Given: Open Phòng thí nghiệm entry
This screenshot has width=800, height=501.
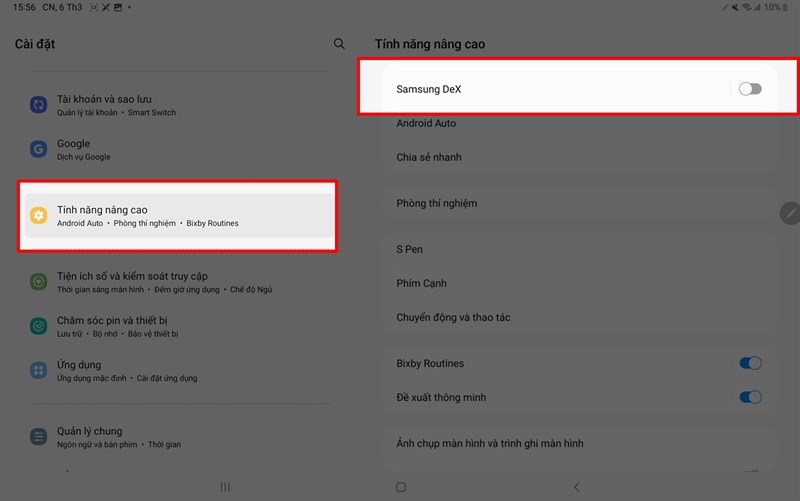Looking at the screenshot, I should tap(579, 203).
